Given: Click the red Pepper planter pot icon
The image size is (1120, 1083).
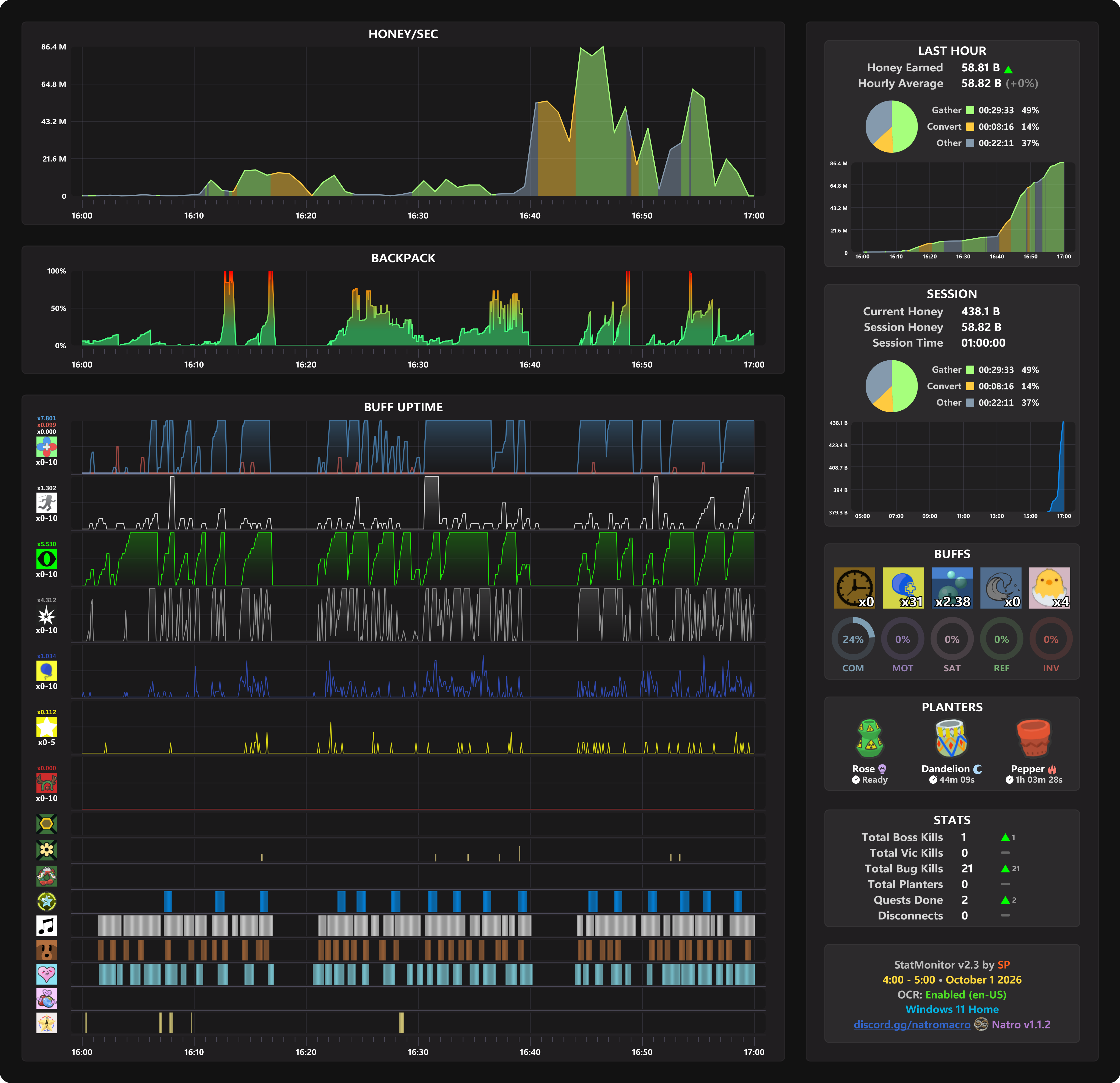Looking at the screenshot, I should (1033, 738).
